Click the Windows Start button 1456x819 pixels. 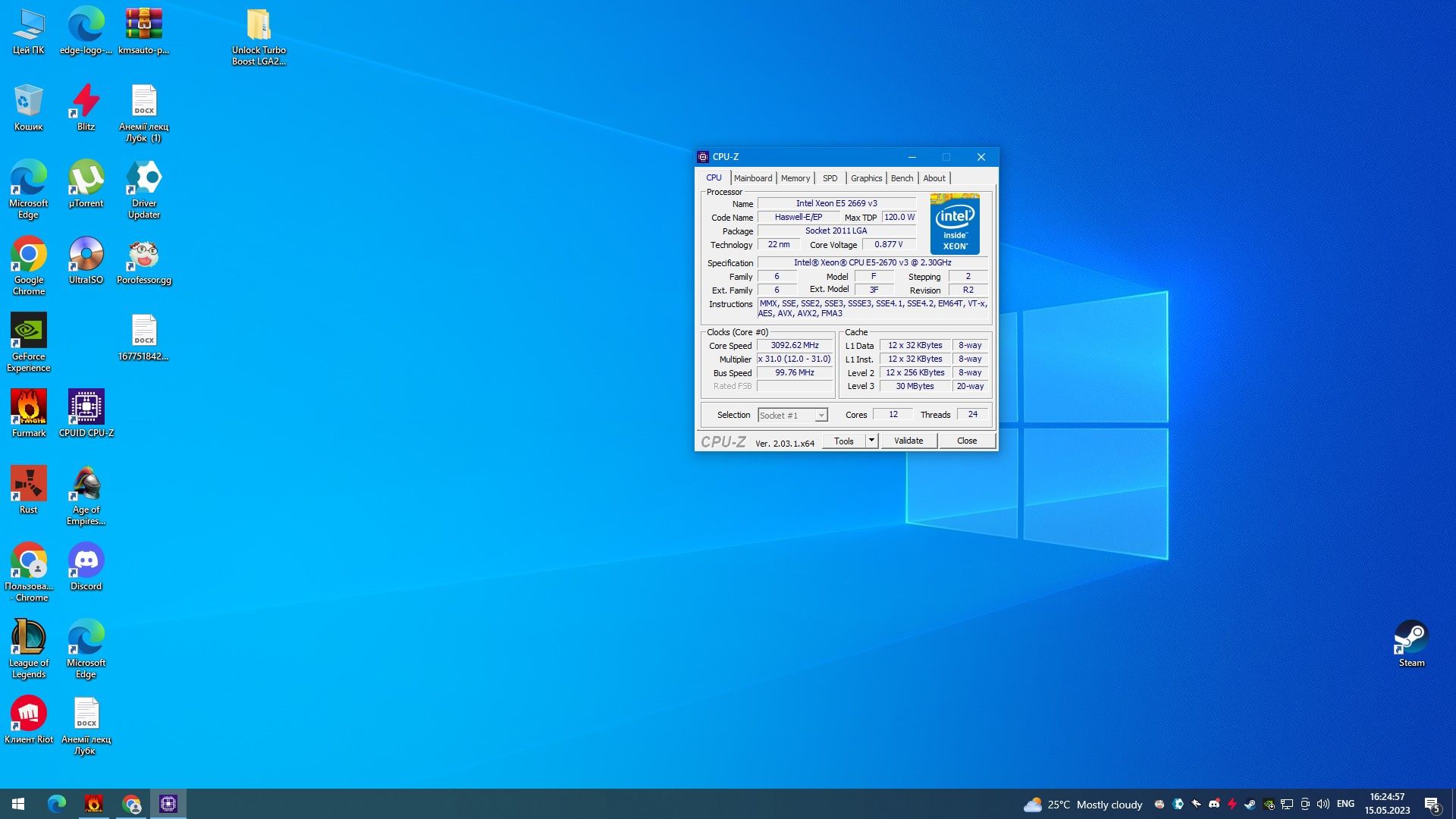(x=18, y=804)
